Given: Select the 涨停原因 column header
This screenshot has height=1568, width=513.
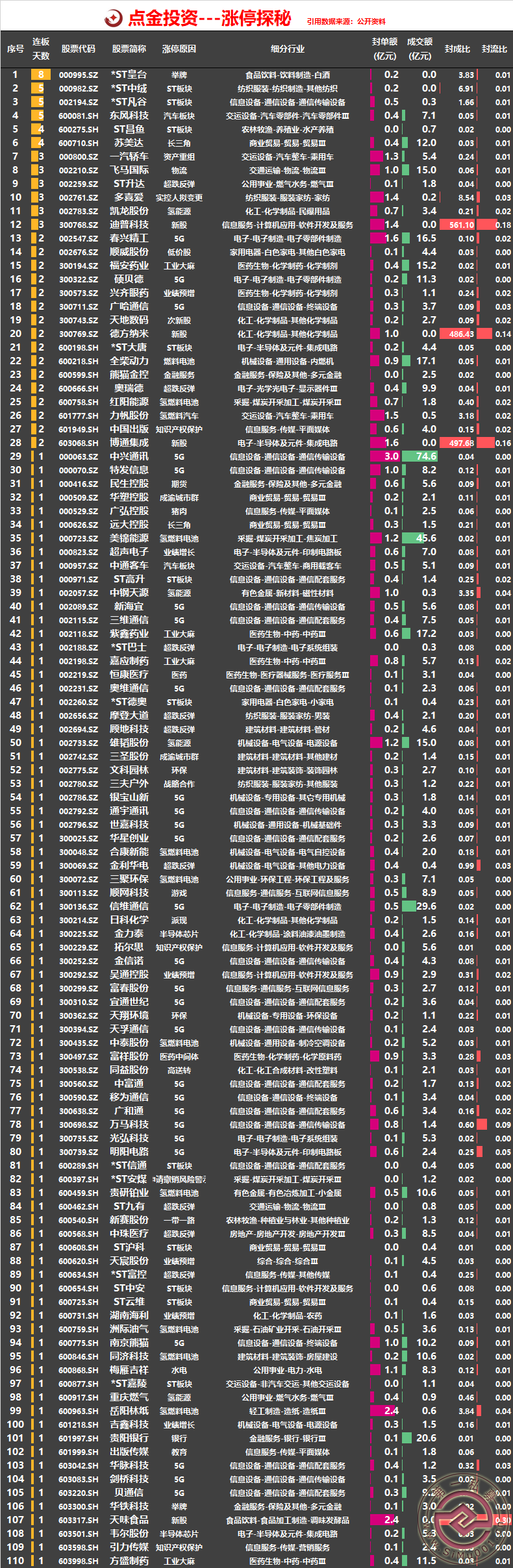Looking at the screenshot, I should (x=179, y=49).
